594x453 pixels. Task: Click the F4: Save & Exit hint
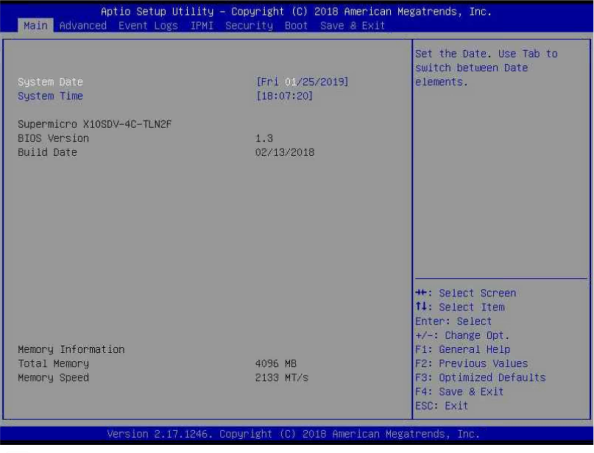click(459, 392)
